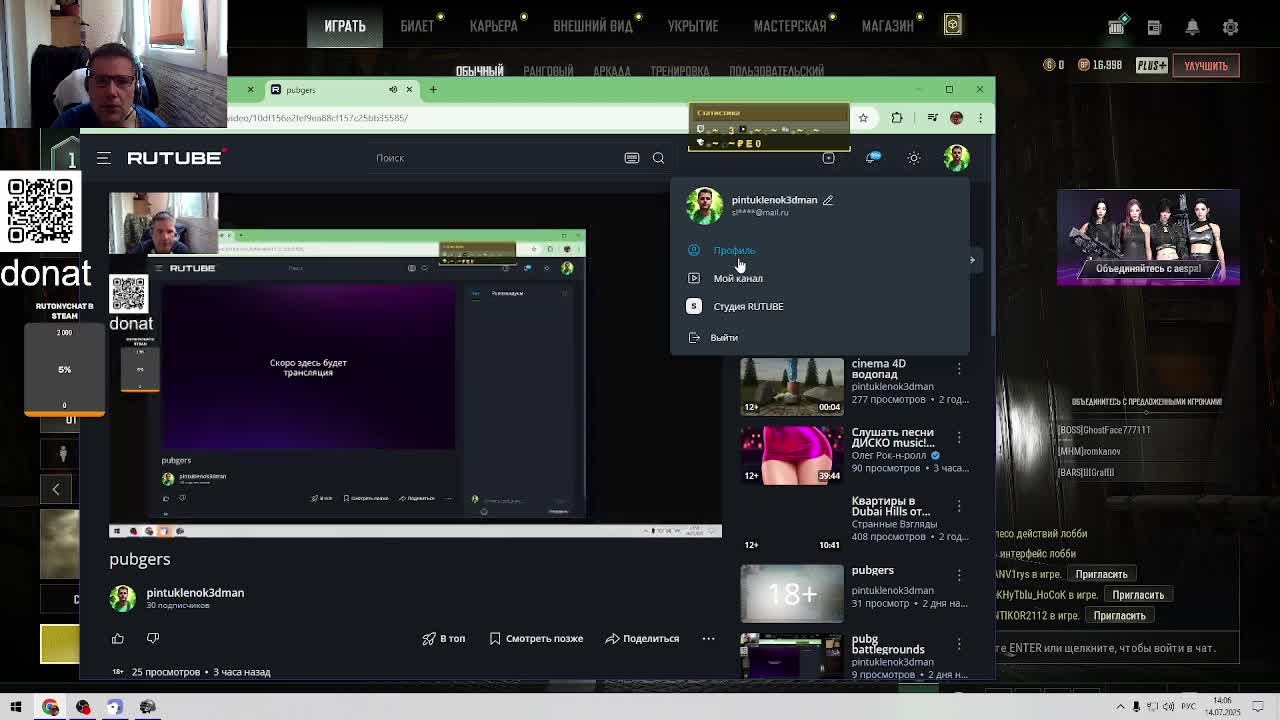Click Смотреть позже button
The width and height of the screenshot is (1280, 720).
point(535,638)
